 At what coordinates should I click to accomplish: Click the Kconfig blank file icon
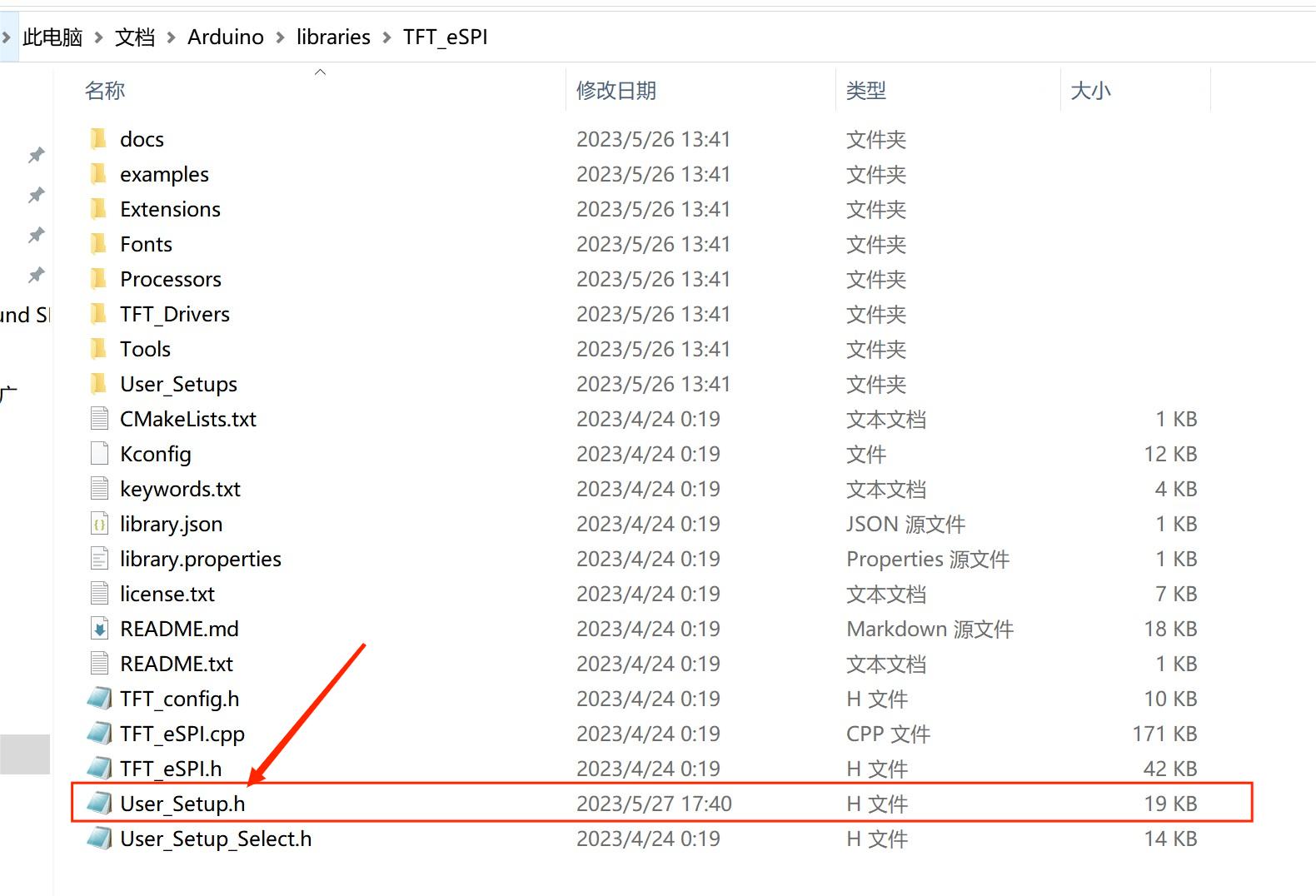click(99, 454)
